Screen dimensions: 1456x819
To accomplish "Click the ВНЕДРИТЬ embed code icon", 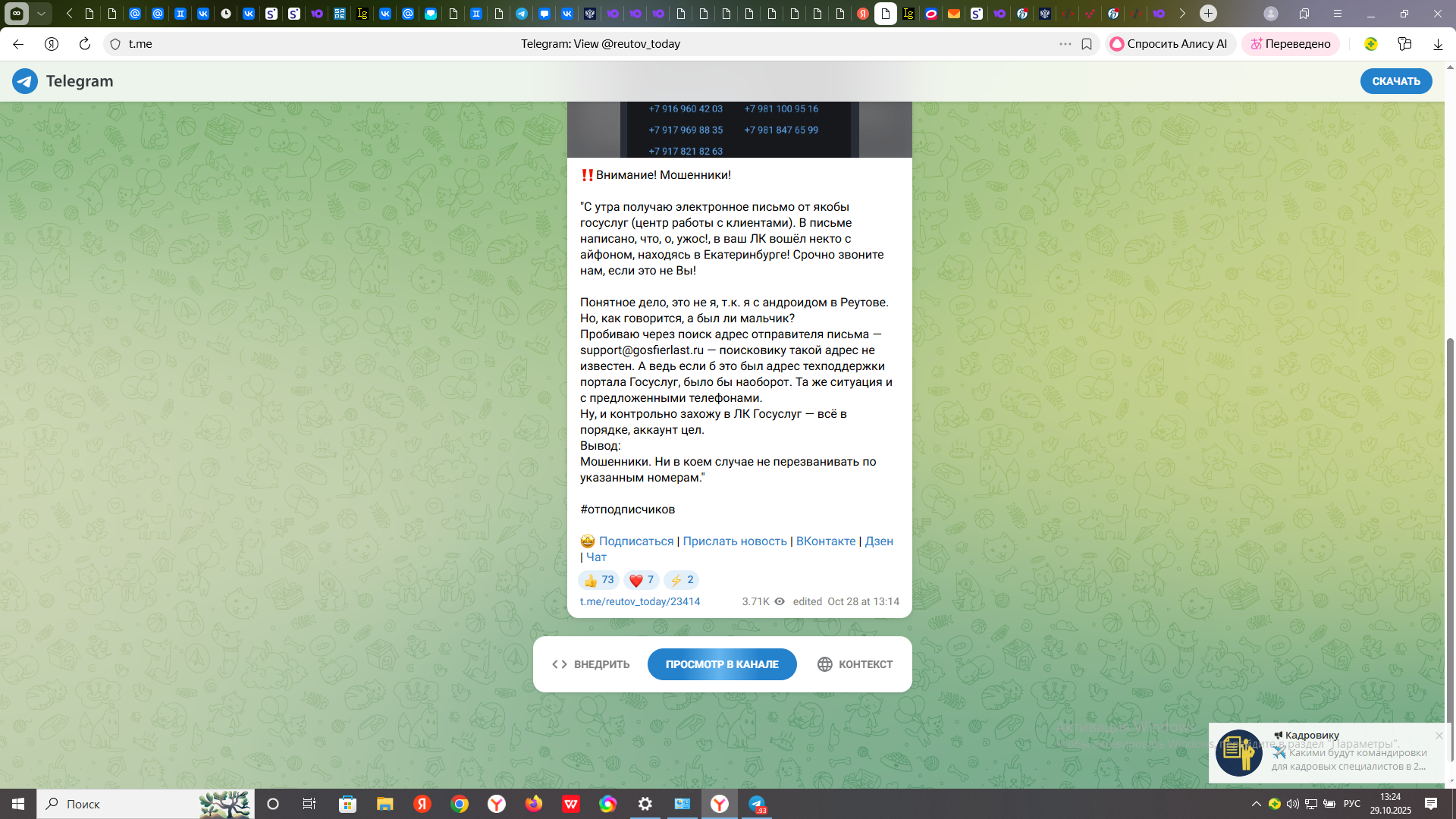I will pyautogui.click(x=560, y=664).
